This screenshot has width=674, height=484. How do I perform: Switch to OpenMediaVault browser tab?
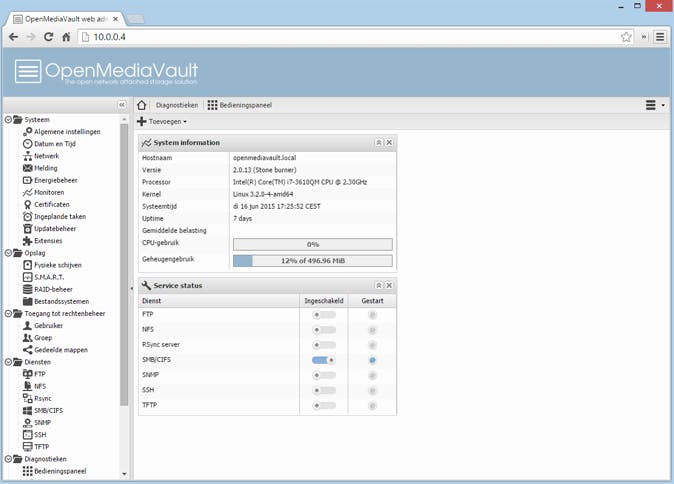[x=66, y=19]
